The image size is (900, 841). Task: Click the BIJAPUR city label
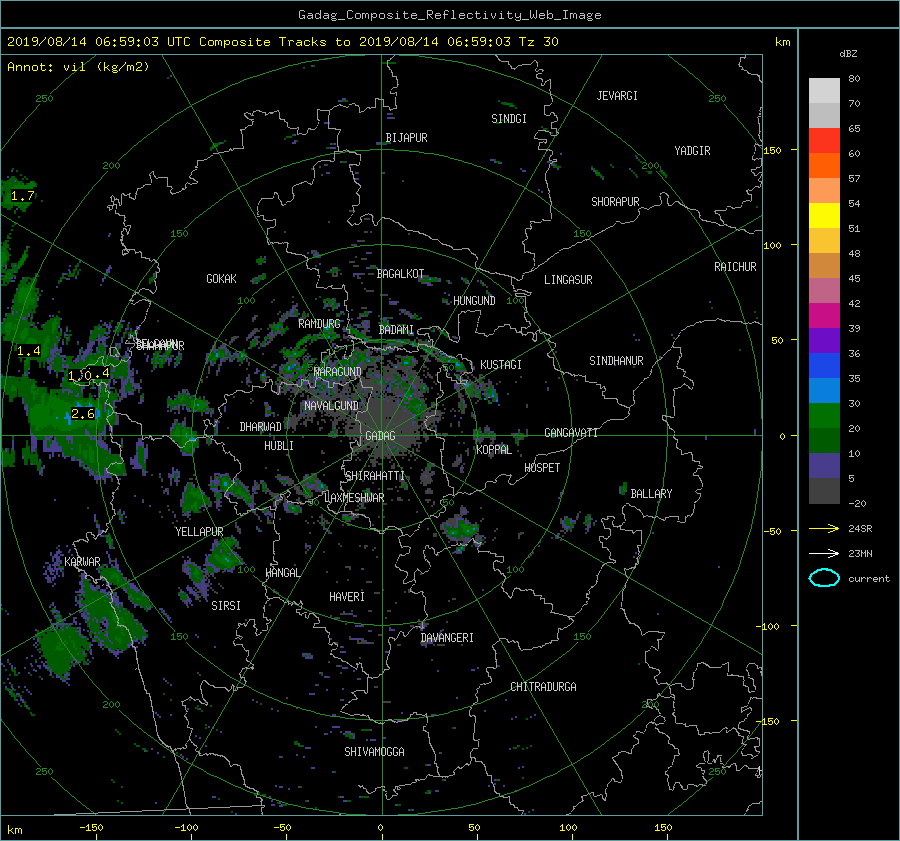pos(406,138)
